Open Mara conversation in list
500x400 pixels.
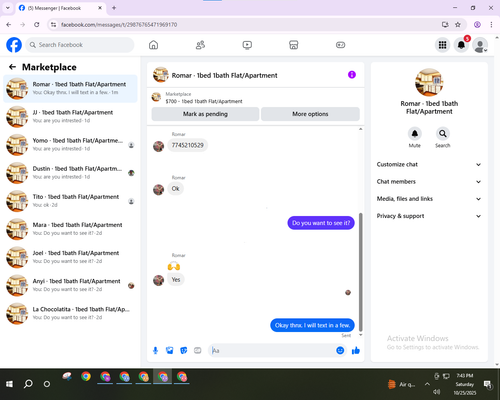[x=70, y=229]
